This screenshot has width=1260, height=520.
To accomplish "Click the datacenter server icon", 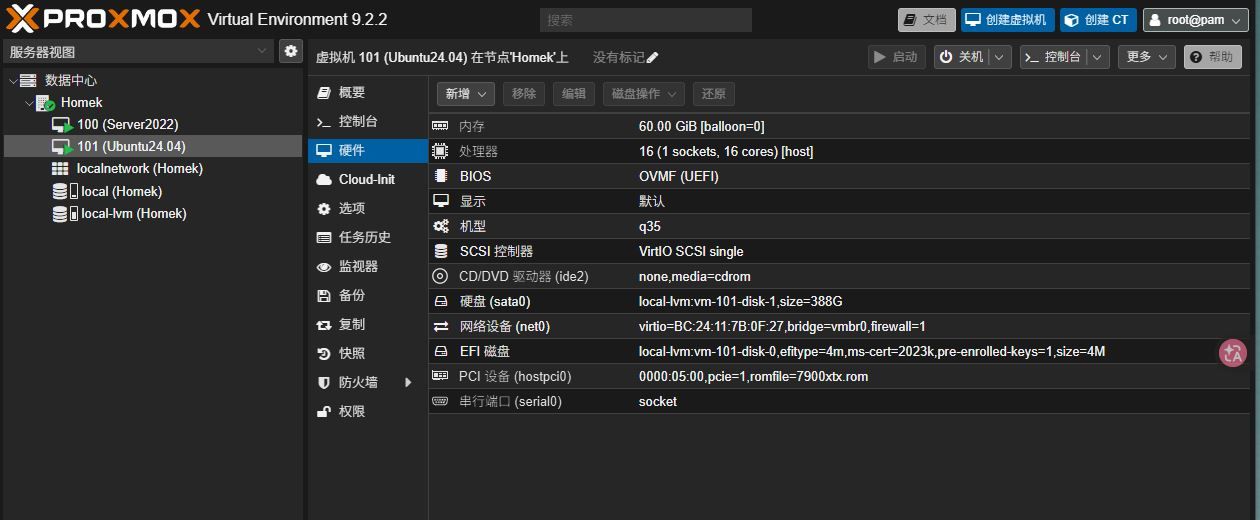I will [x=28, y=80].
